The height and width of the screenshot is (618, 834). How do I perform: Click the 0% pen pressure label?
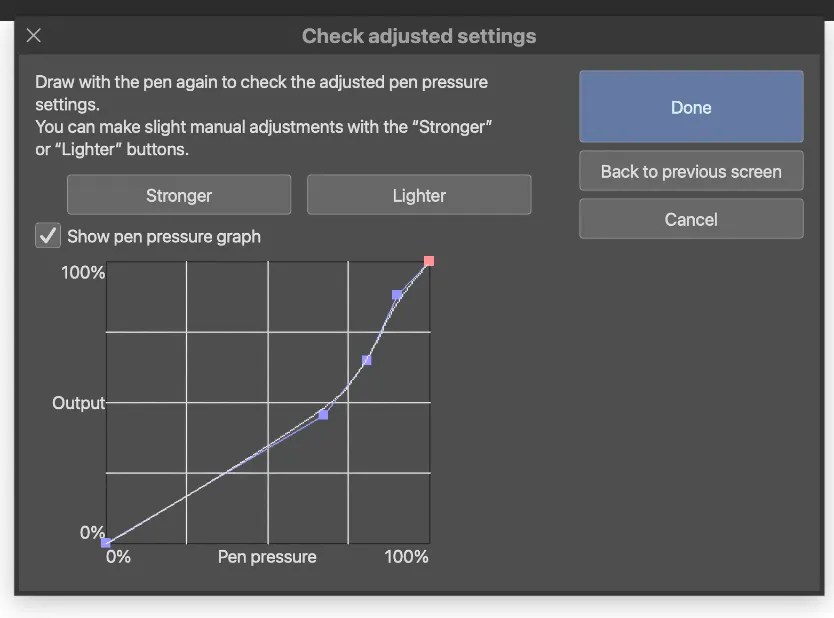pyautogui.click(x=117, y=557)
